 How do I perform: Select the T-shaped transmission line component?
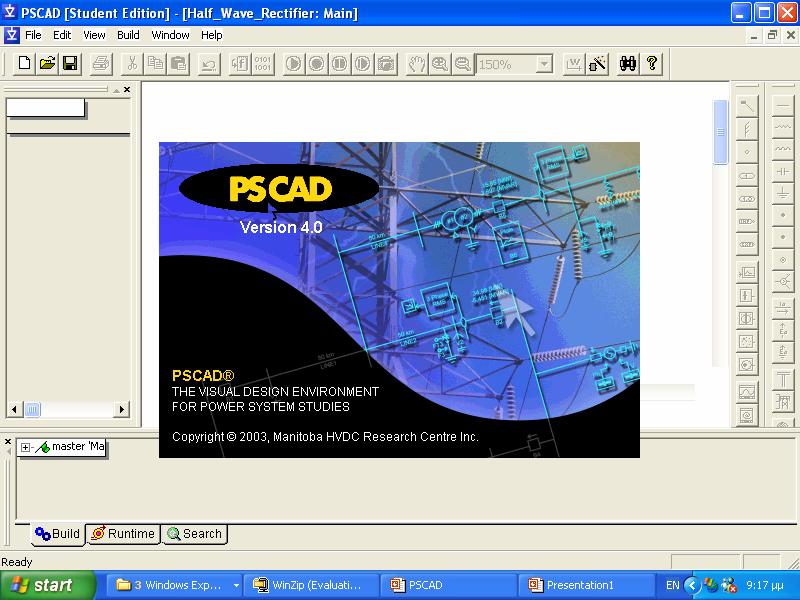click(x=783, y=380)
